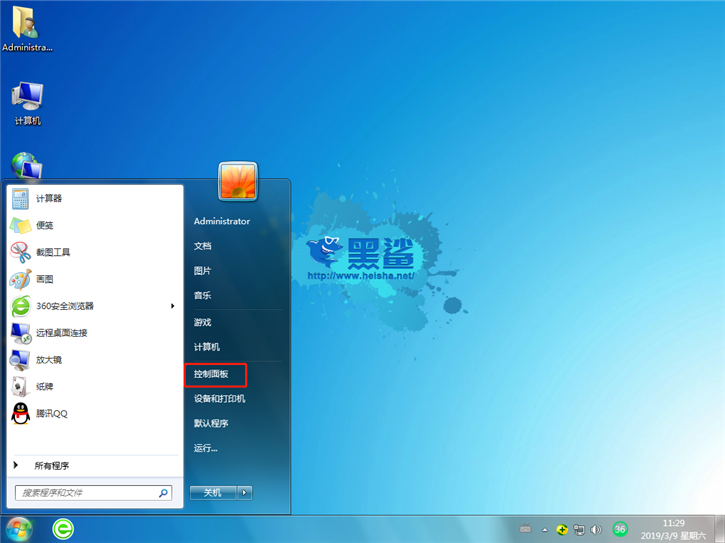The height and width of the screenshot is (543, 725).
Task: Expand All Programs (所有程序) list
Action: pyautogui.click(x=51, y=465)
